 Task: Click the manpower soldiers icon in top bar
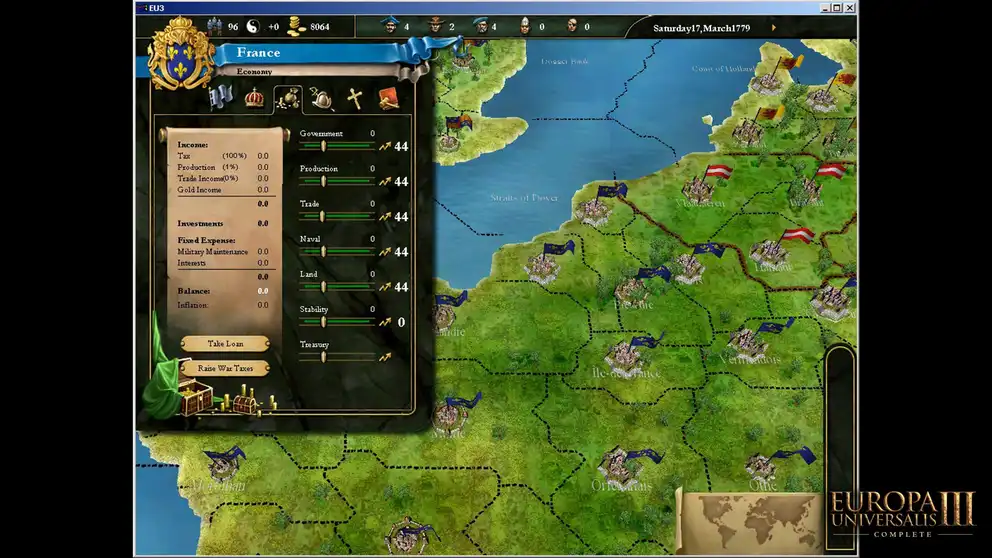tap(215, 26)
